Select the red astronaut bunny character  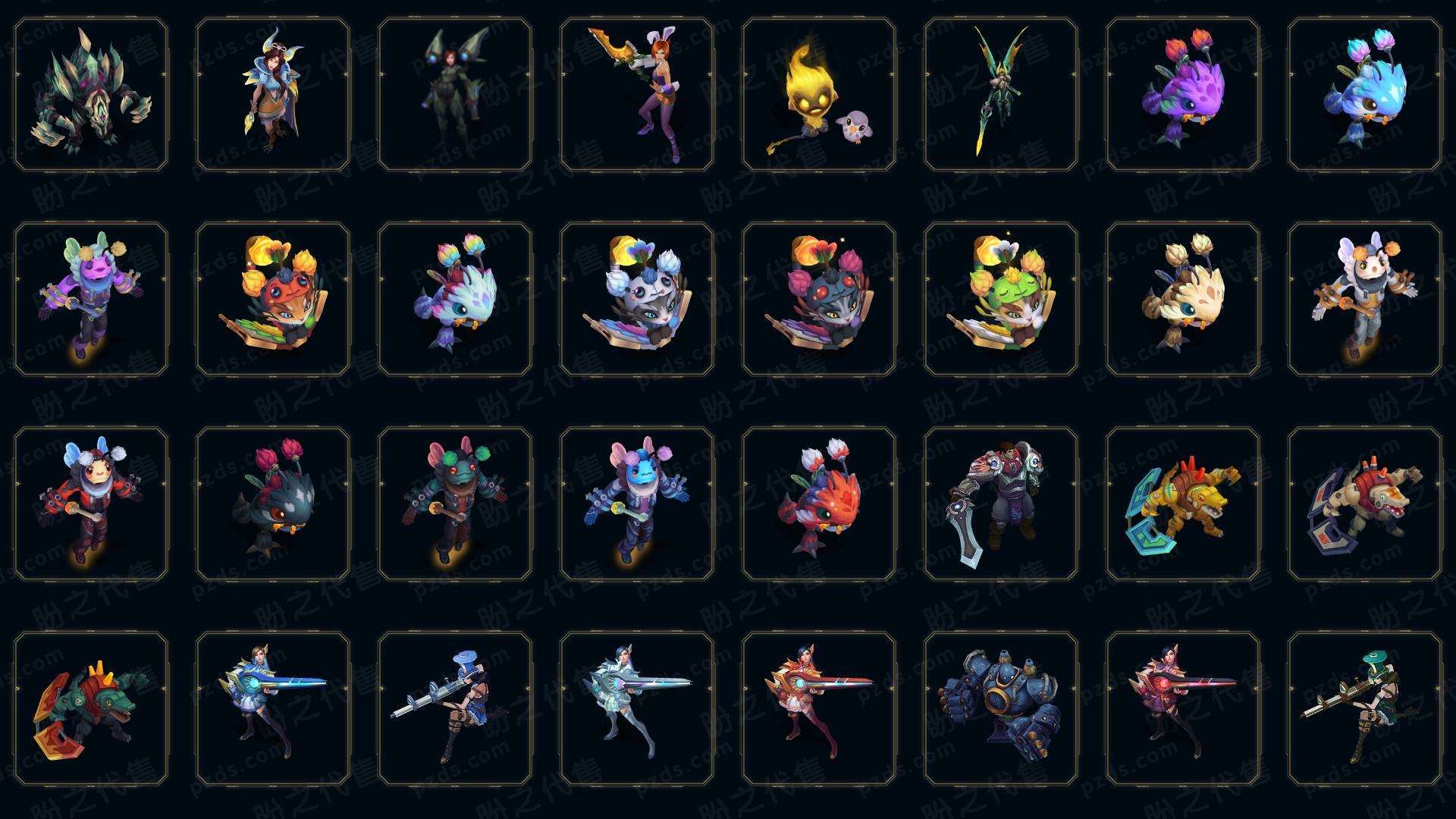(x=91, y=504)
